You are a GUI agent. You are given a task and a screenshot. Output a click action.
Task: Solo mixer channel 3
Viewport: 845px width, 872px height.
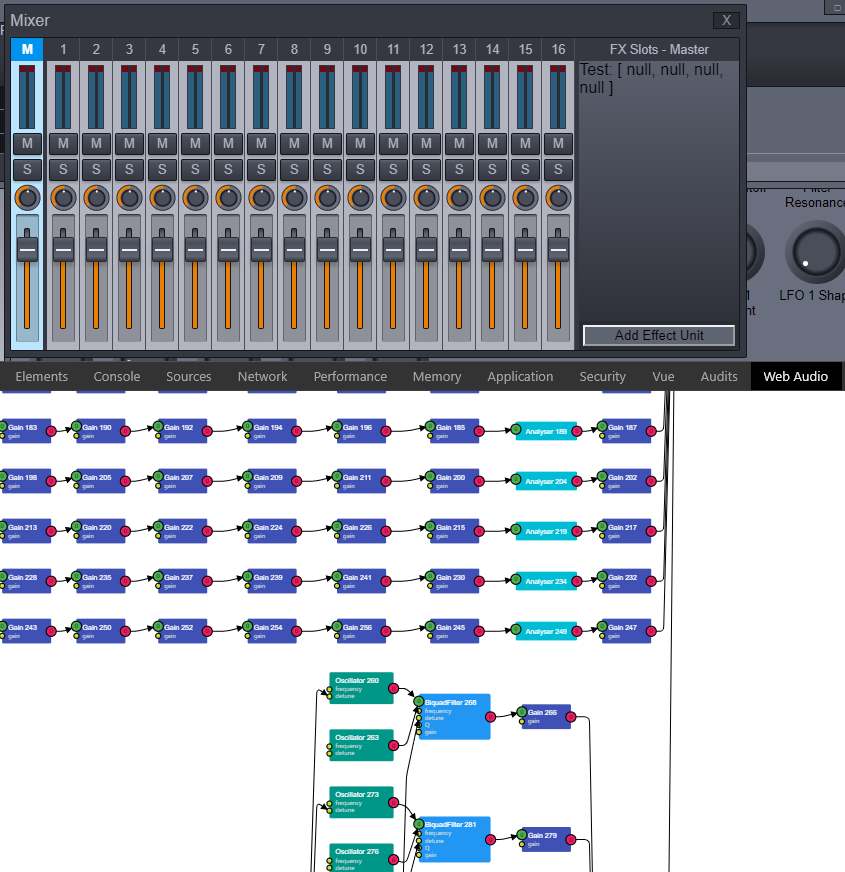coord(129,169)
